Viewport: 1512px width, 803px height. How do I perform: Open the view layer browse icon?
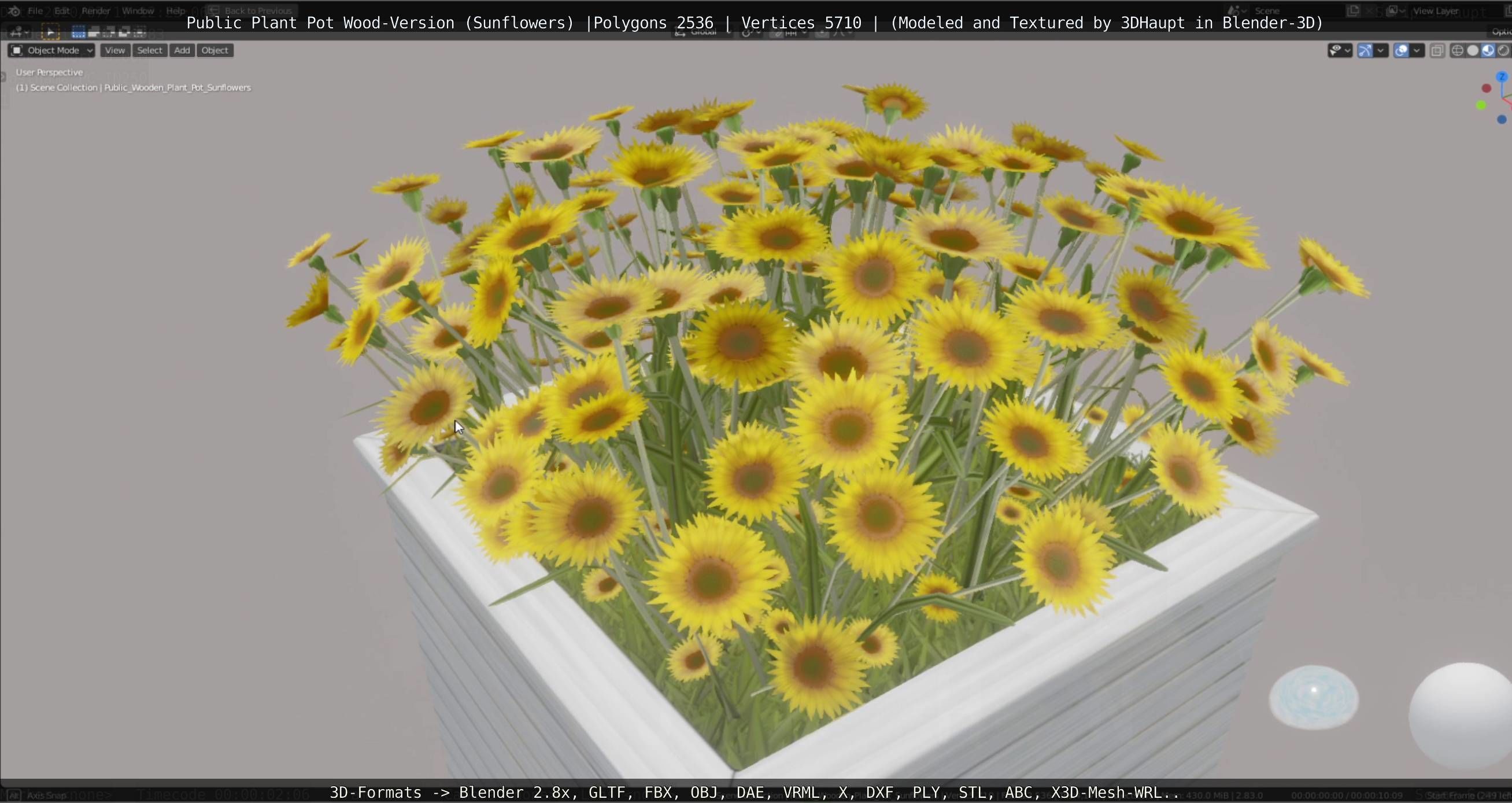(x=1395, y=10)
